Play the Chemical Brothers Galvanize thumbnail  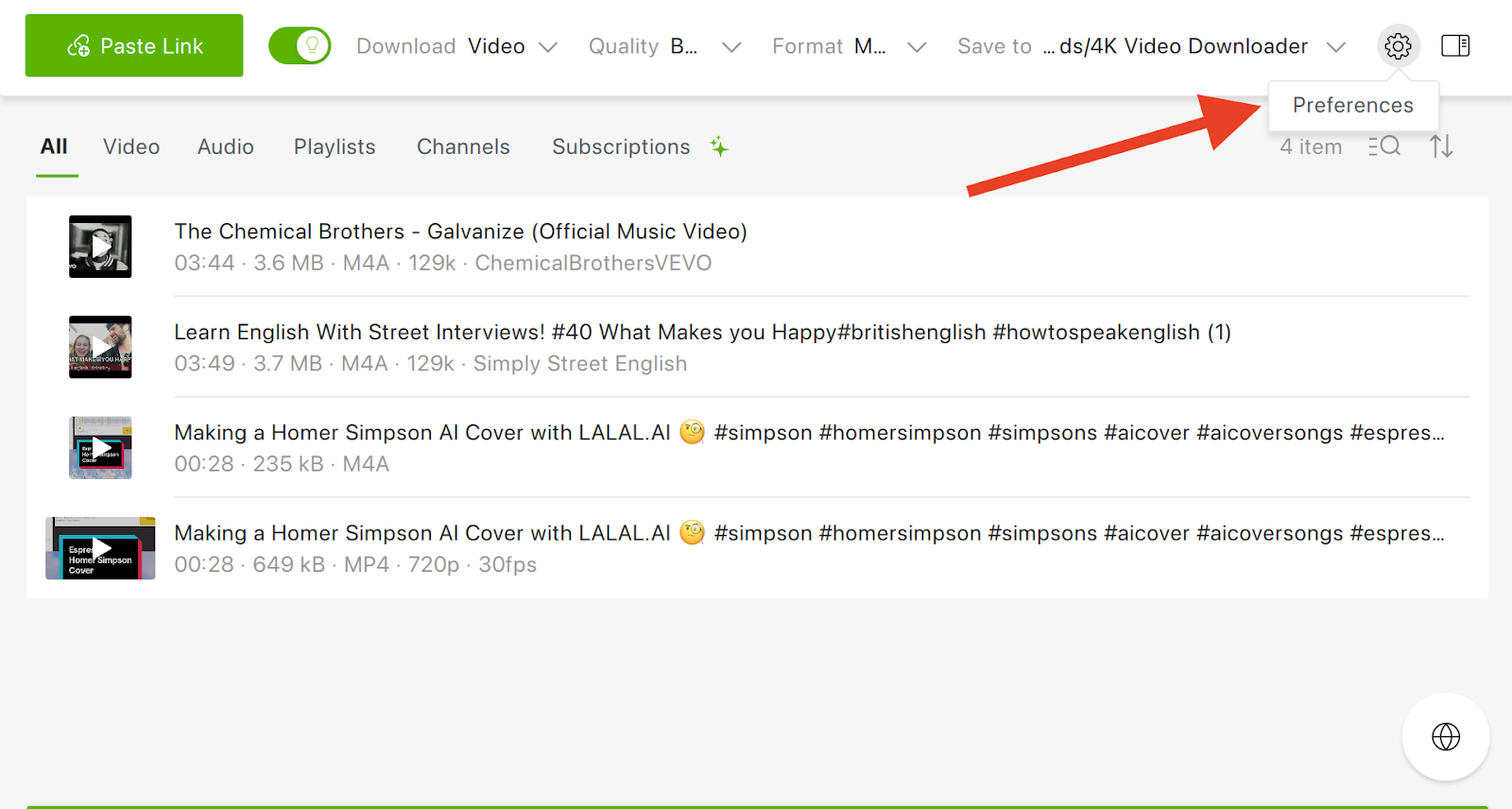100,247
